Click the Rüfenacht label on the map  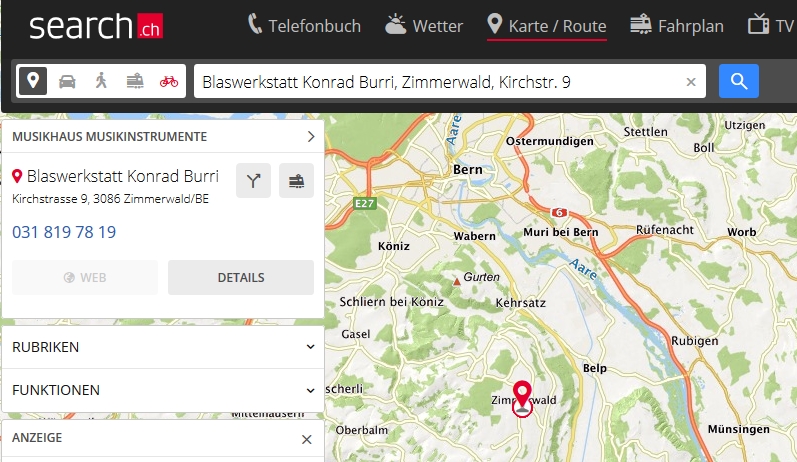pos(665,230)
